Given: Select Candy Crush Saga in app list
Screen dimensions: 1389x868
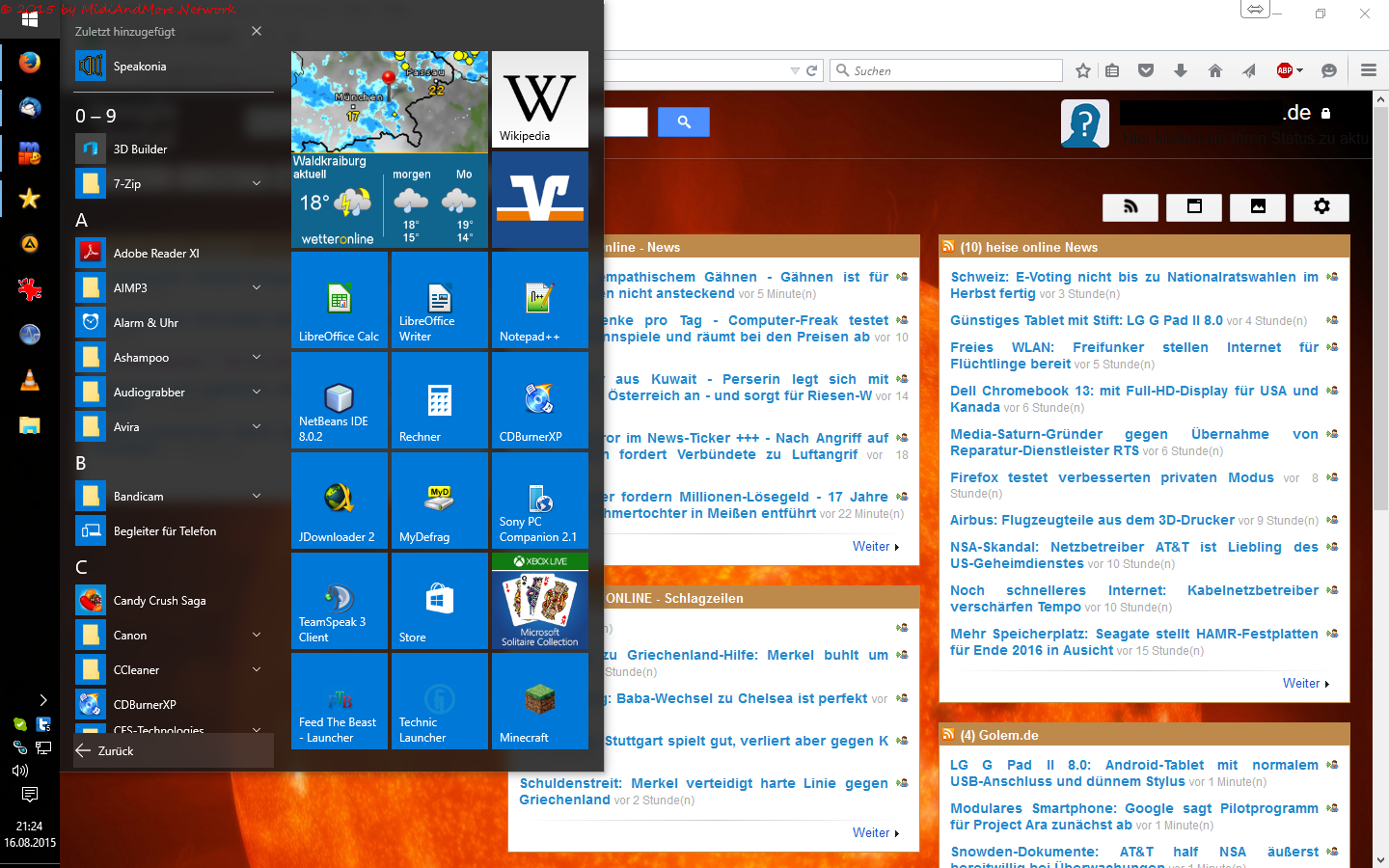Looking at the screenshot, I should coord(159,601).
